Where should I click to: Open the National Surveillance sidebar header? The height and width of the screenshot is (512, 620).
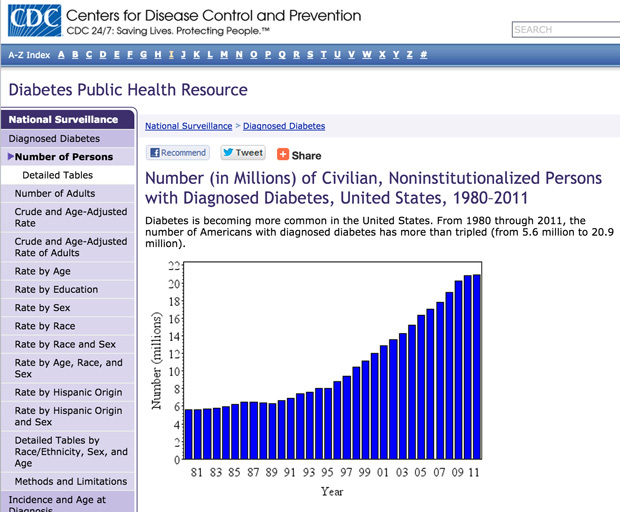[x=66, y=119]
